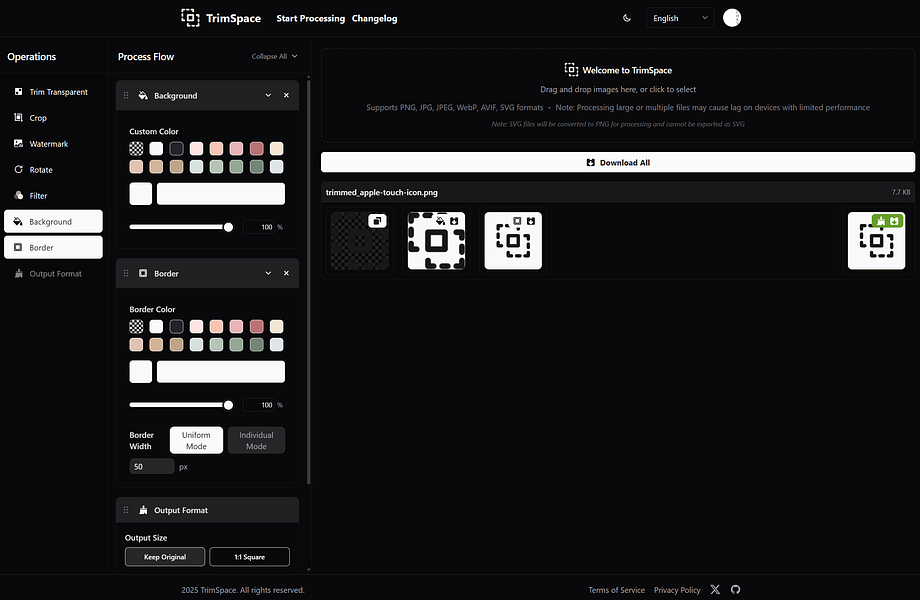The height and width of the screenshot is (600, 920).
Task: Open the Background custom color picker square
Action: pyautogui.click(x=141, y=194)
